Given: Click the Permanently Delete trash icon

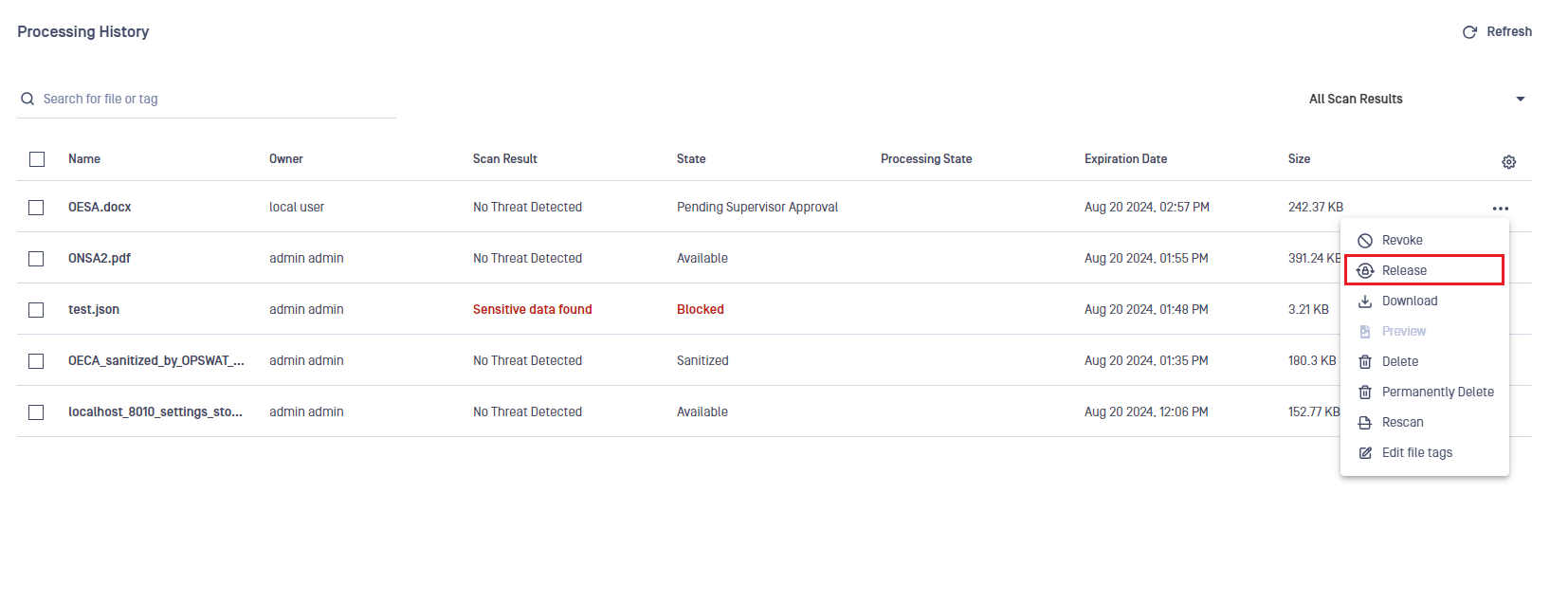Looking at the screenshot, I should [1365, 393].
